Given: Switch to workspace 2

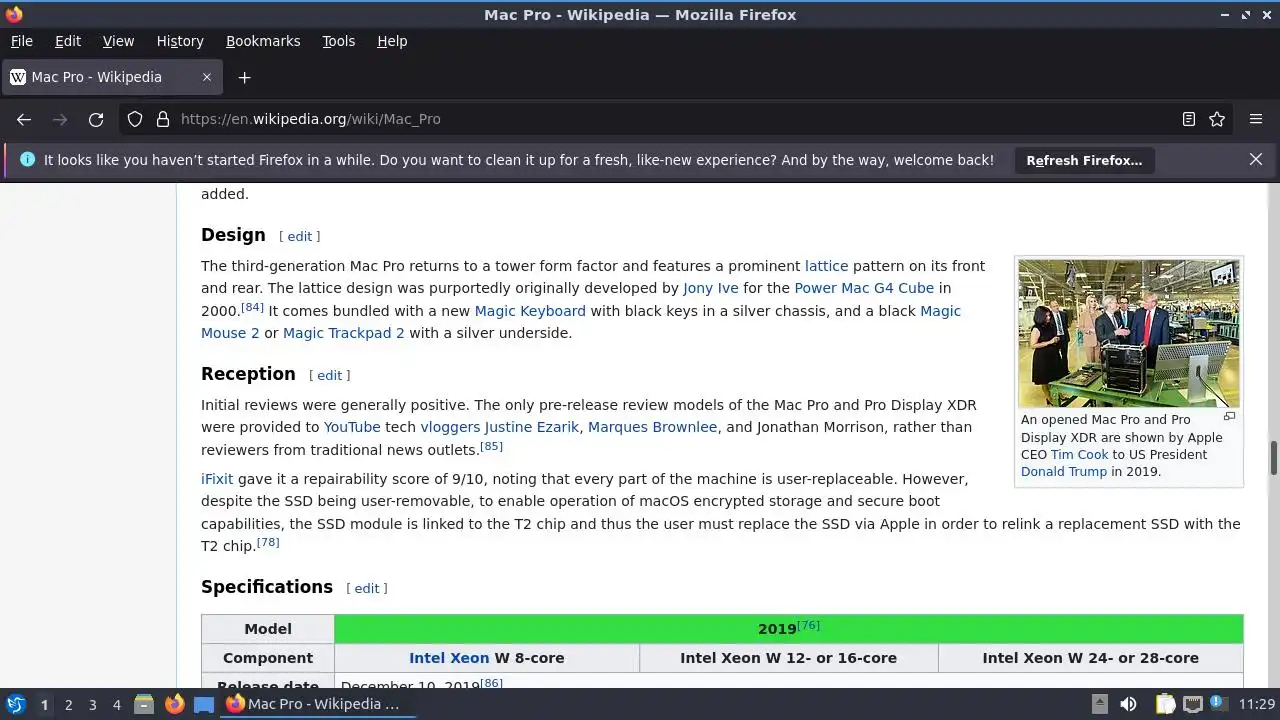Looking at the screenshot, I should coord(68,705).
